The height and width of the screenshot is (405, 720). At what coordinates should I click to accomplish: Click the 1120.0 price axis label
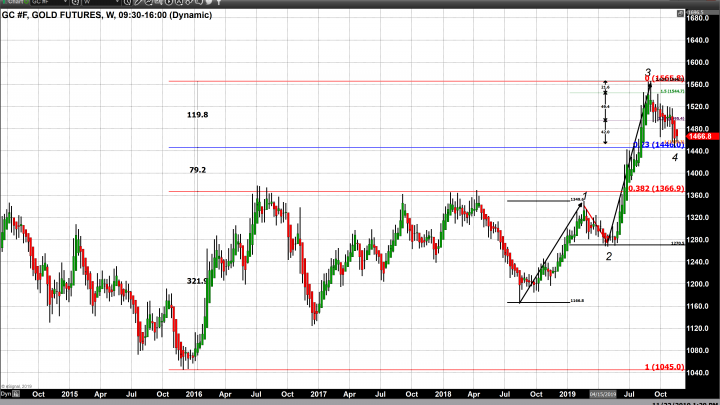coord(698,328)
